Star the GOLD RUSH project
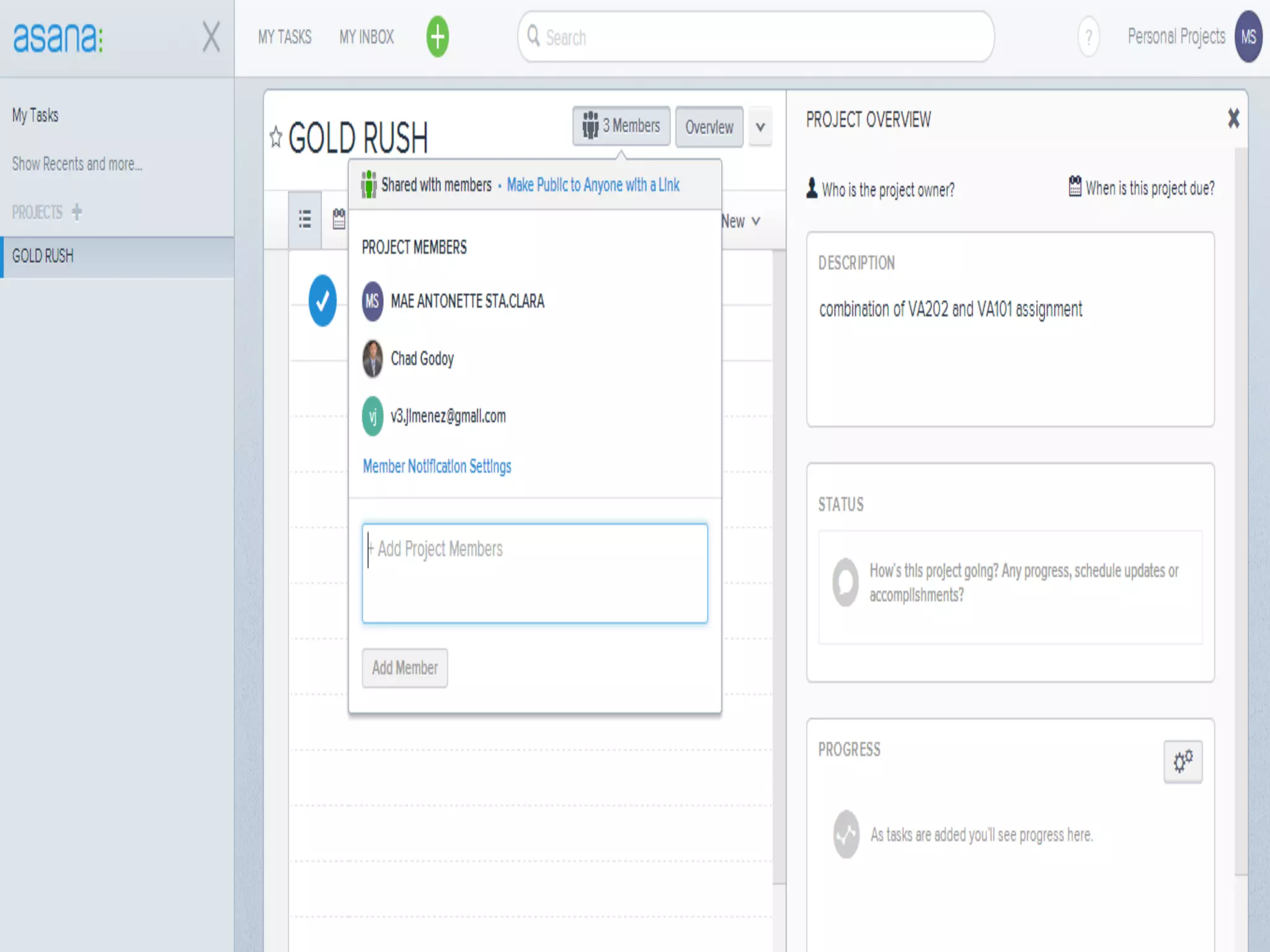This screenshot has width=1270, height=952. tap(276, 137)
